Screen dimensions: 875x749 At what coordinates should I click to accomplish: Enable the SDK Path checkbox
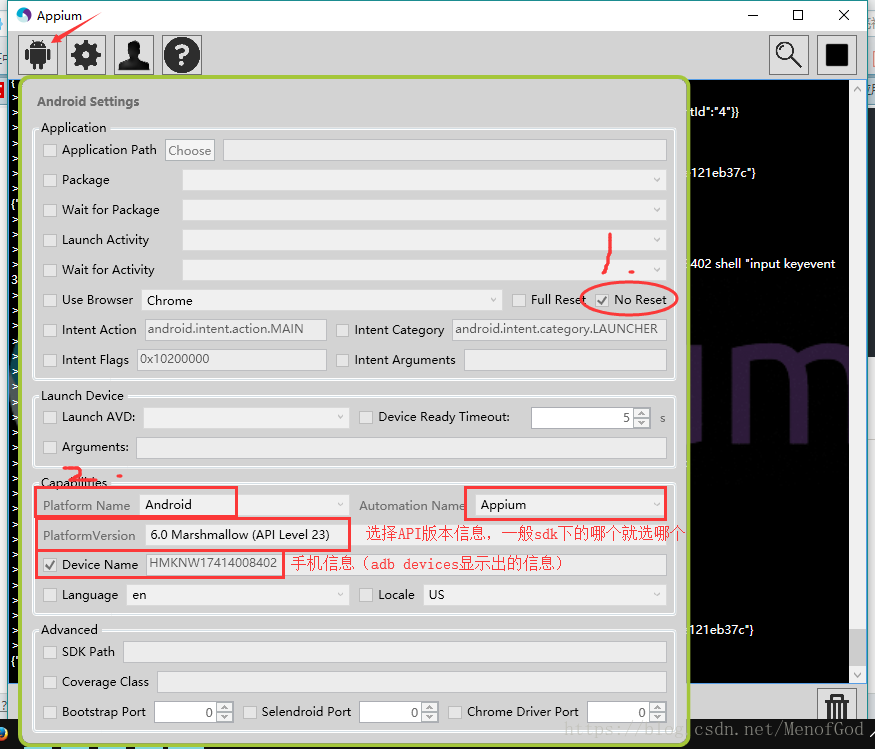50,652
